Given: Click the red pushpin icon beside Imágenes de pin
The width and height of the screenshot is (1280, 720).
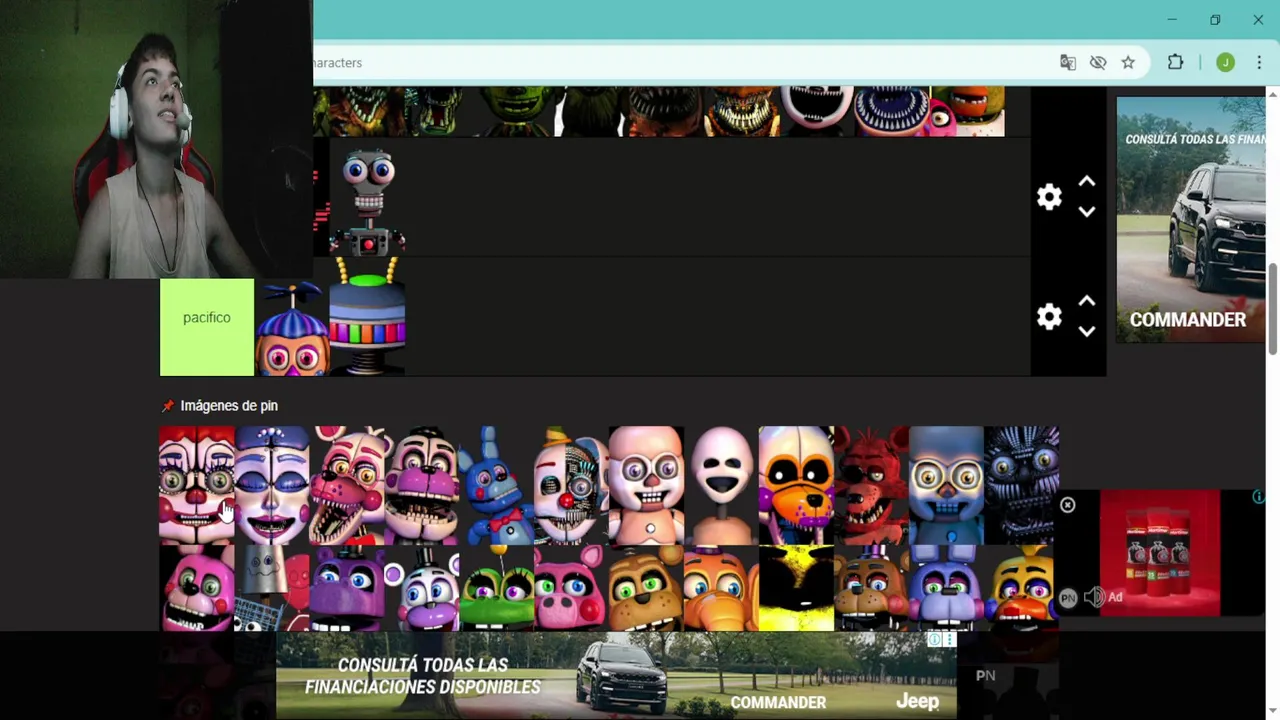Looking at the screenshot, I should [x=168, y=406].
